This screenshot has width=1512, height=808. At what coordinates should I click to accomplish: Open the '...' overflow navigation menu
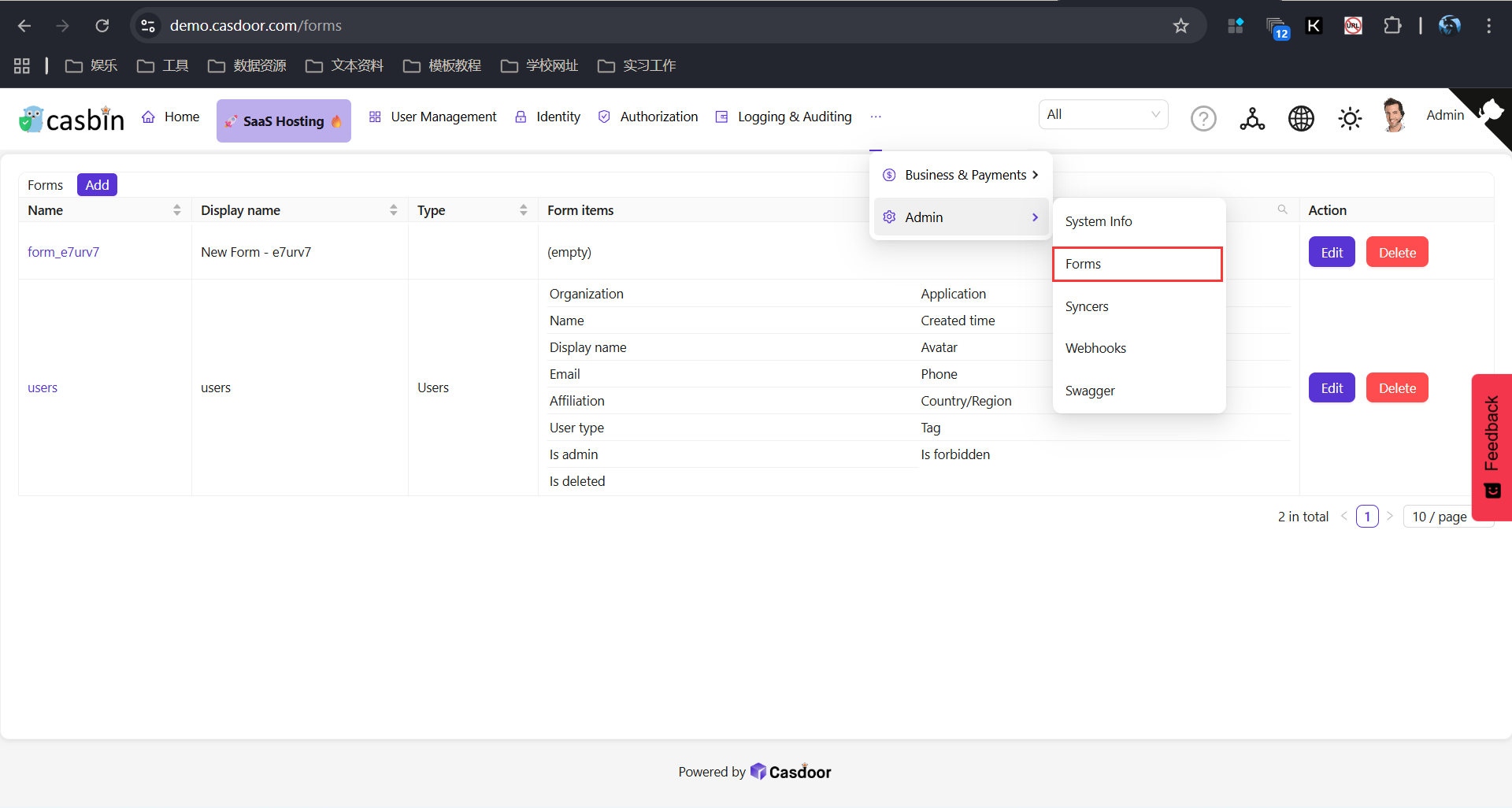pos(875,117)
